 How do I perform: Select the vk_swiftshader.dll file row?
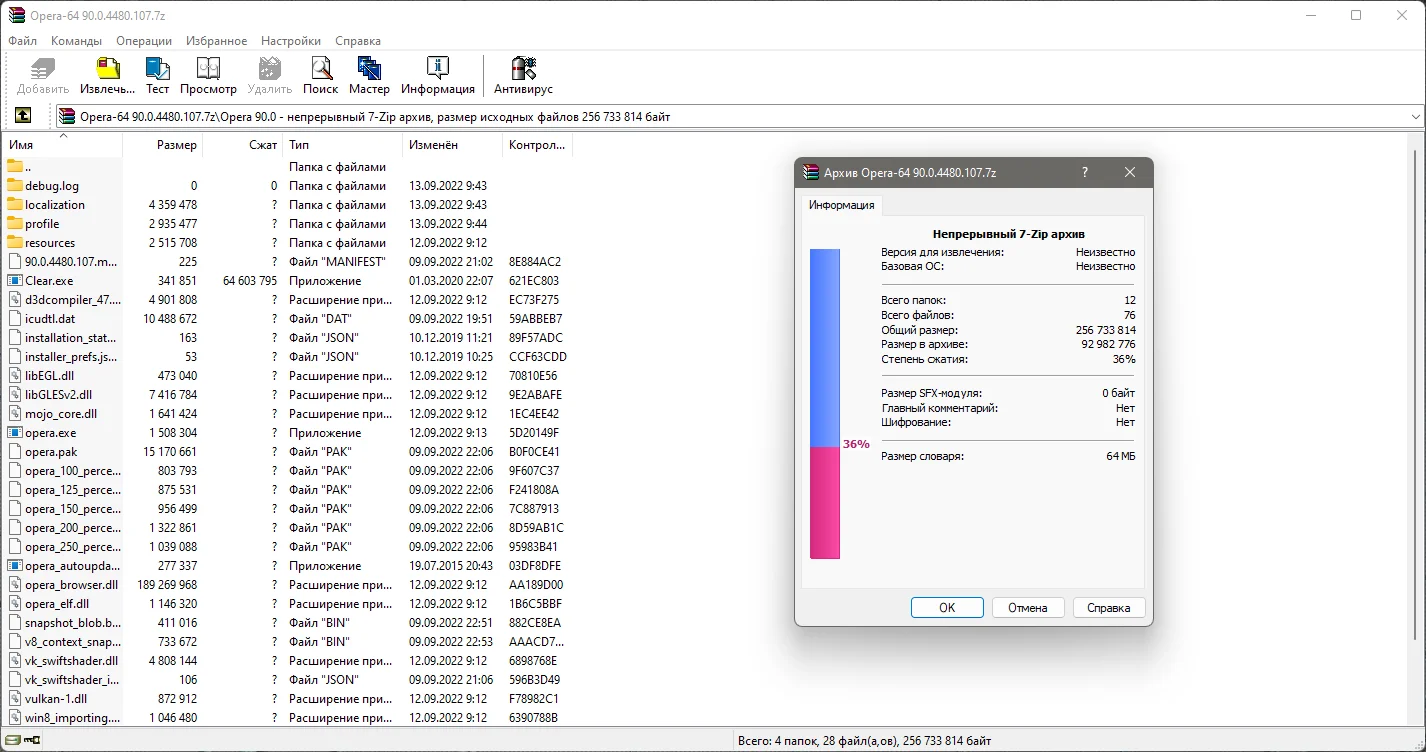click(287, 660)
